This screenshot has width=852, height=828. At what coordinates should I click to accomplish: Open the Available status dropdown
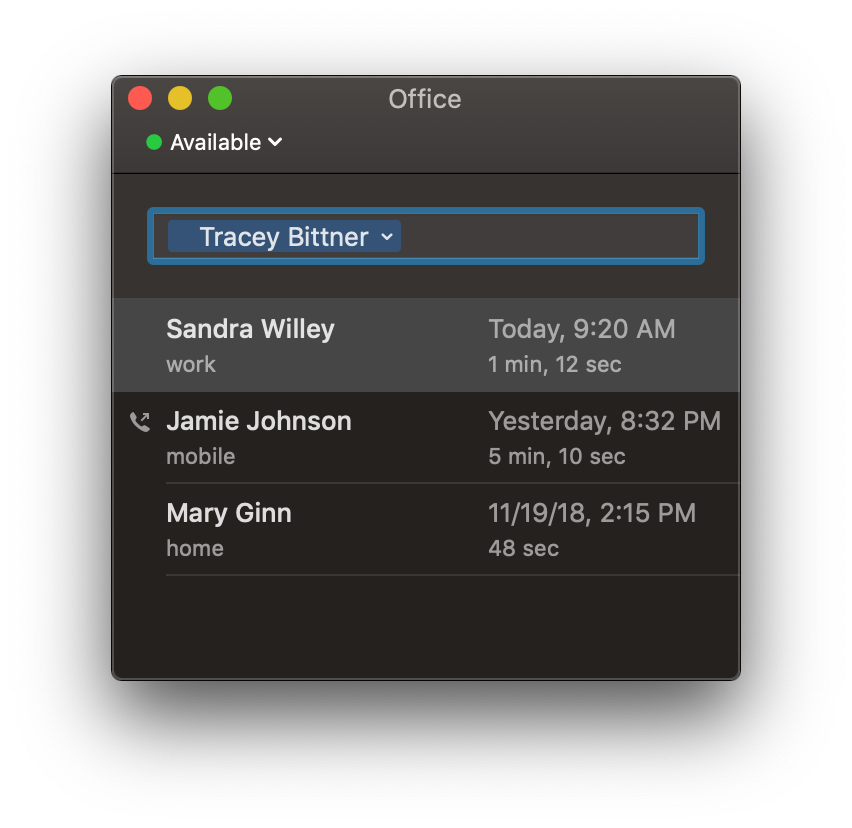(x=215, y=142)
